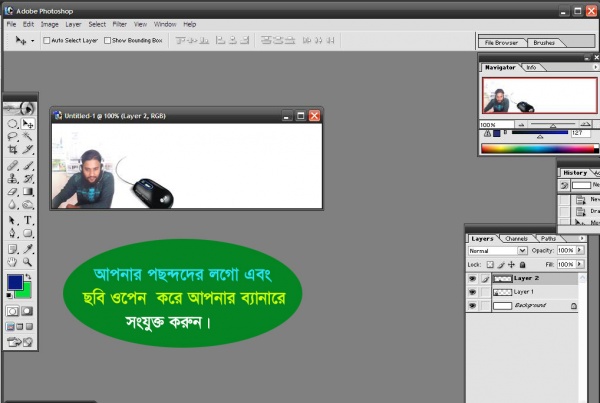The width and height of the screenshot is (600, 403).
Task: Expand the Opacity slider arrow
Action: pyautogui.click(x=582, y=251)
